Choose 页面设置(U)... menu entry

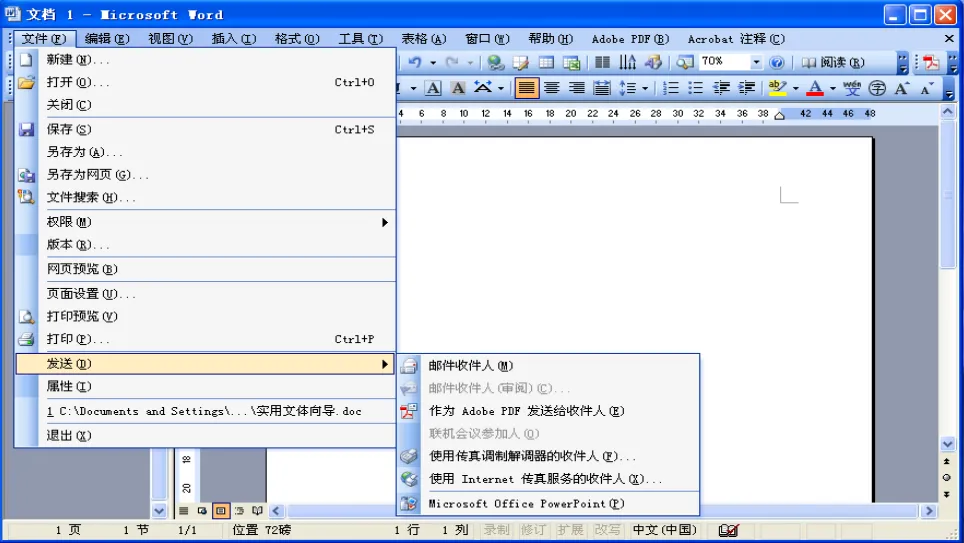(205, 294)
